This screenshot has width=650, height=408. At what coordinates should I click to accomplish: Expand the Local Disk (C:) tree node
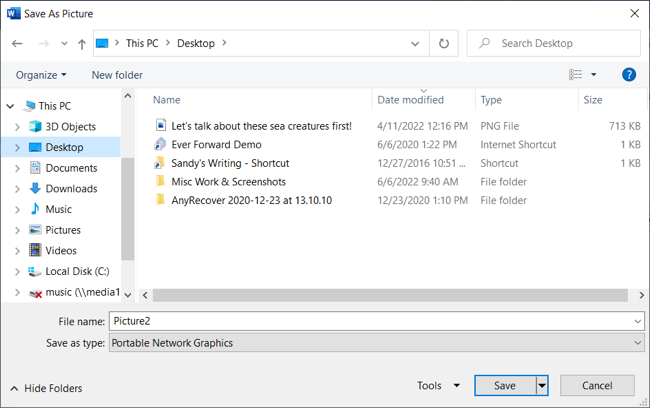[17, 271]
